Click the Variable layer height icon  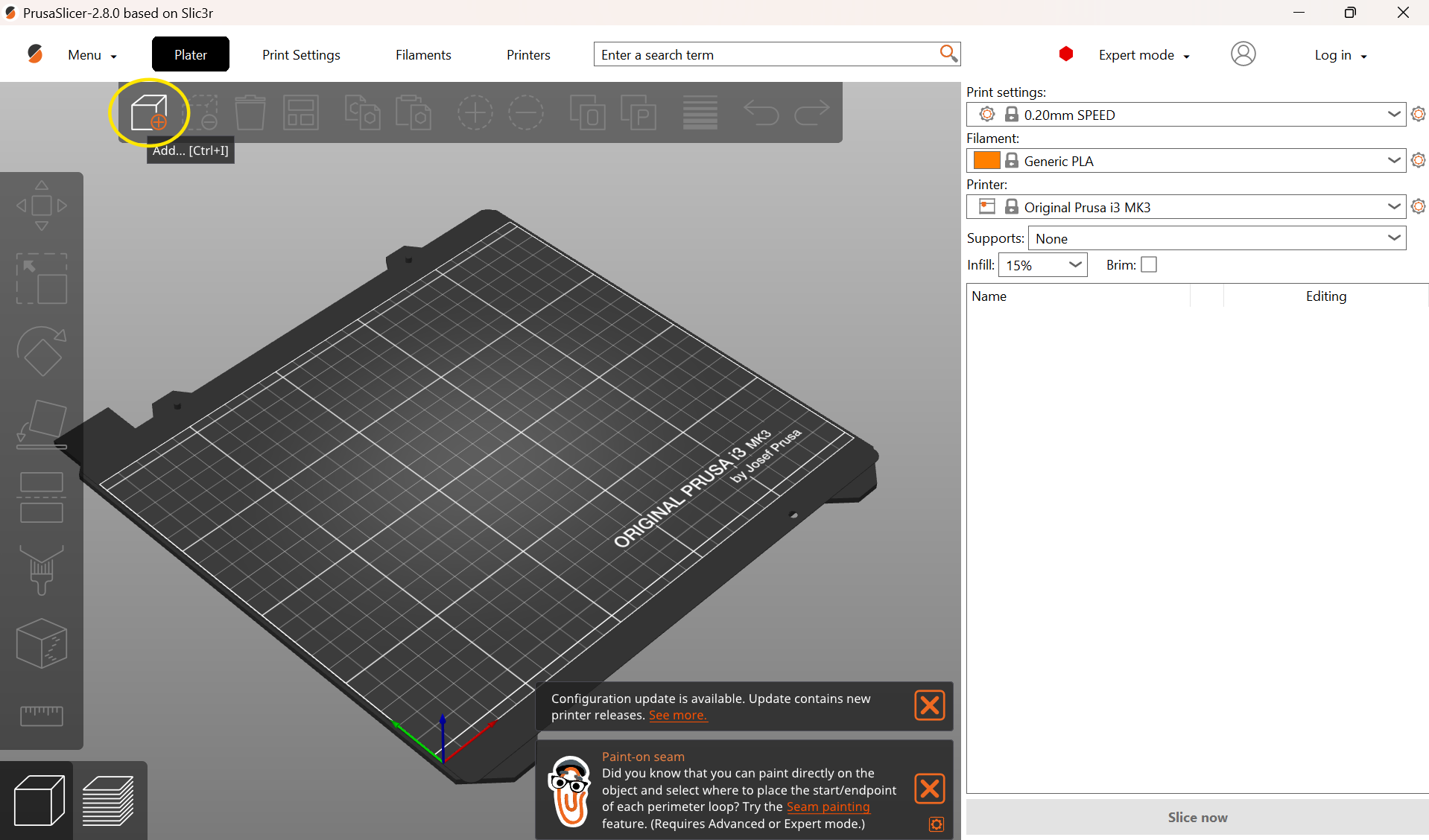click(x=700, y=112)
